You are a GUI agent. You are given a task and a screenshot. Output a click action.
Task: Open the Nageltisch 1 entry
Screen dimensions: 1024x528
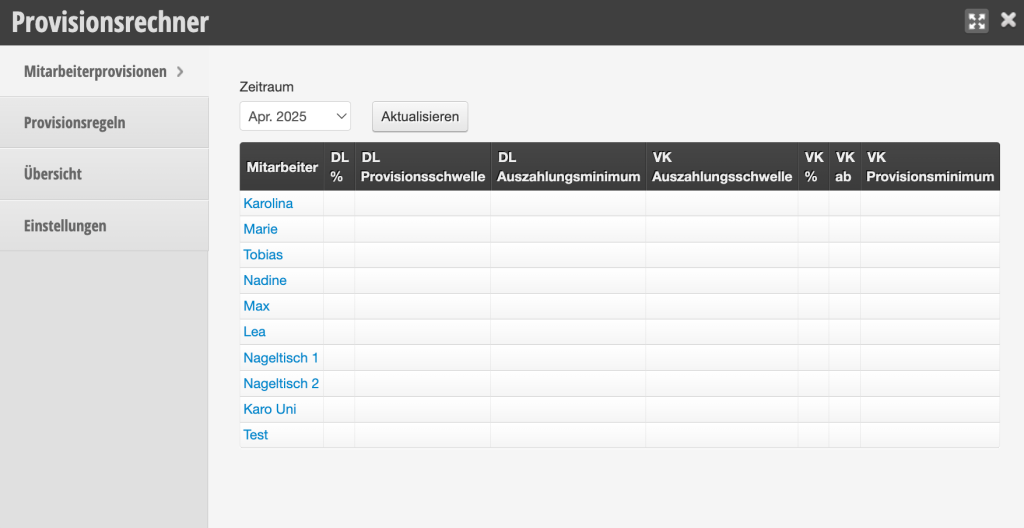pyautogui.click(x=280, y=357)
